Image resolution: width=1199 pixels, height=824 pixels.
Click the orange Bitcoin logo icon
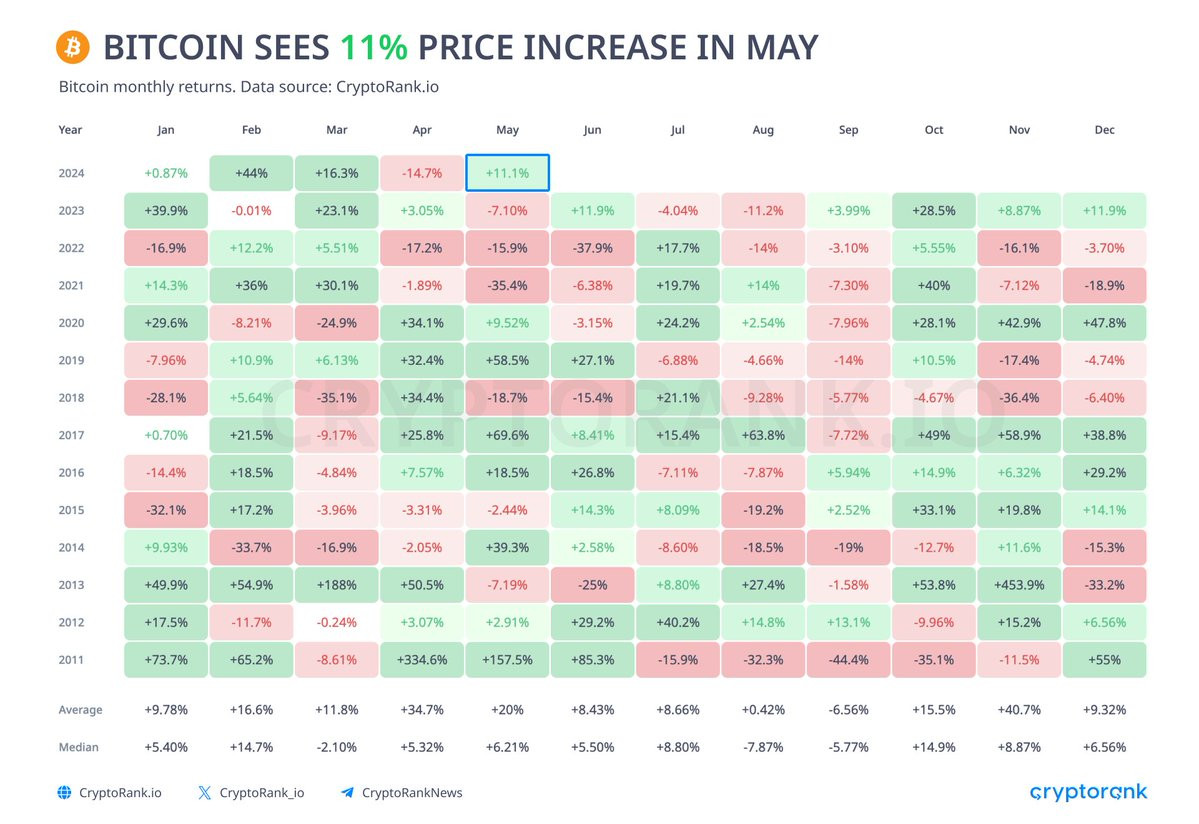tap(73, 47)
